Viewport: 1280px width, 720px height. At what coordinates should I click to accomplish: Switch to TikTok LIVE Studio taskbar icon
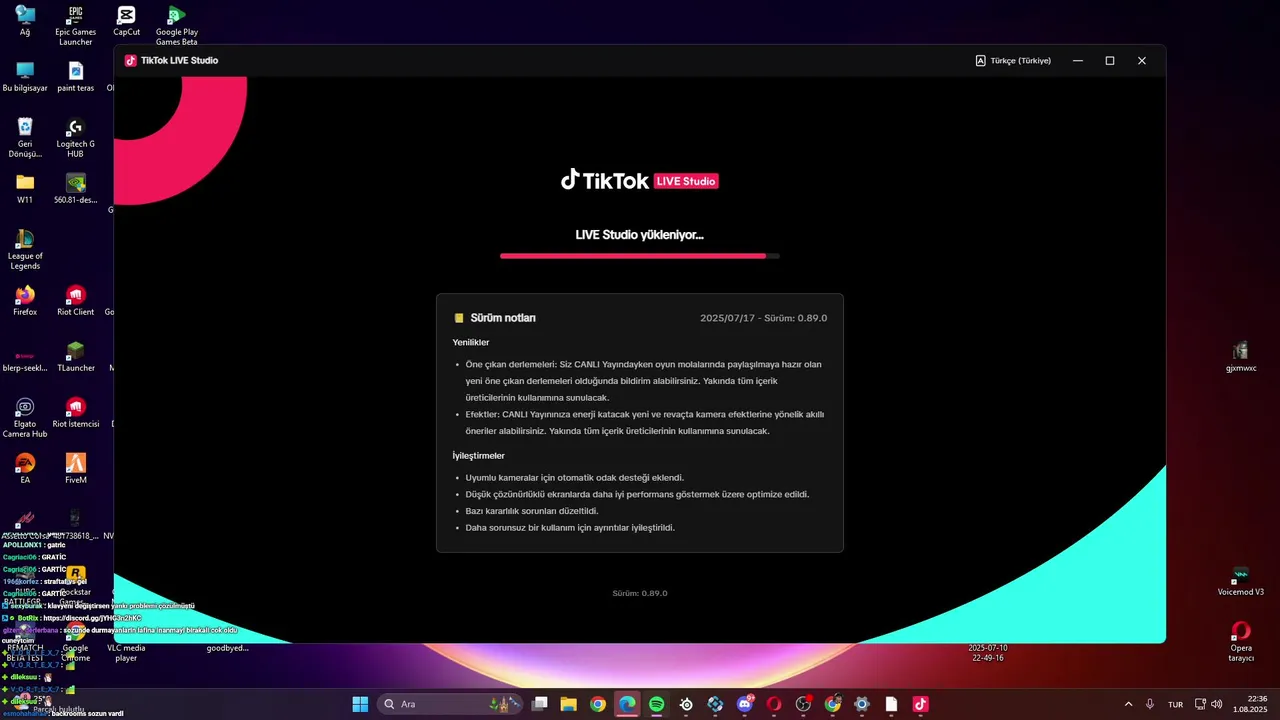point(921,704)
